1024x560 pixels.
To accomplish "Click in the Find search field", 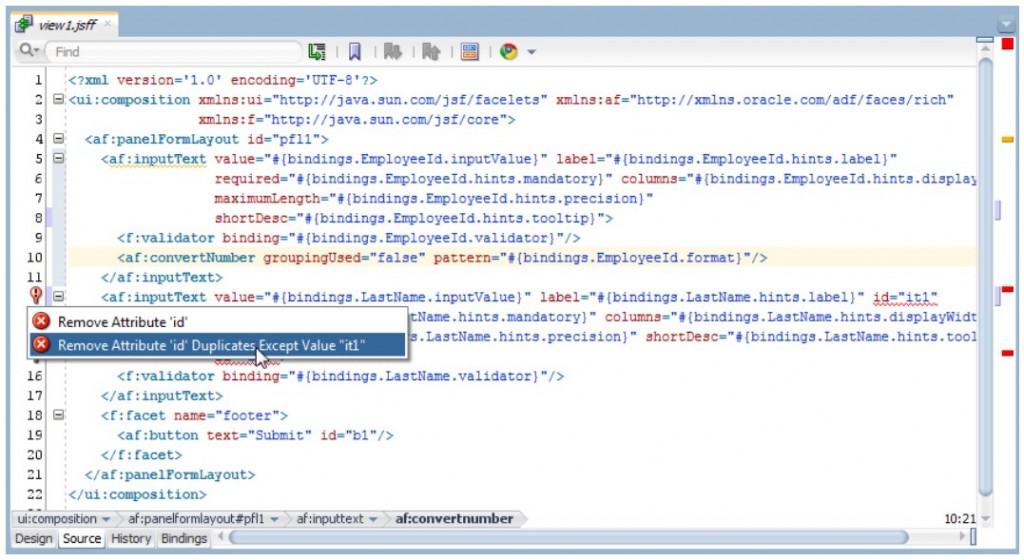I will 175,51.
